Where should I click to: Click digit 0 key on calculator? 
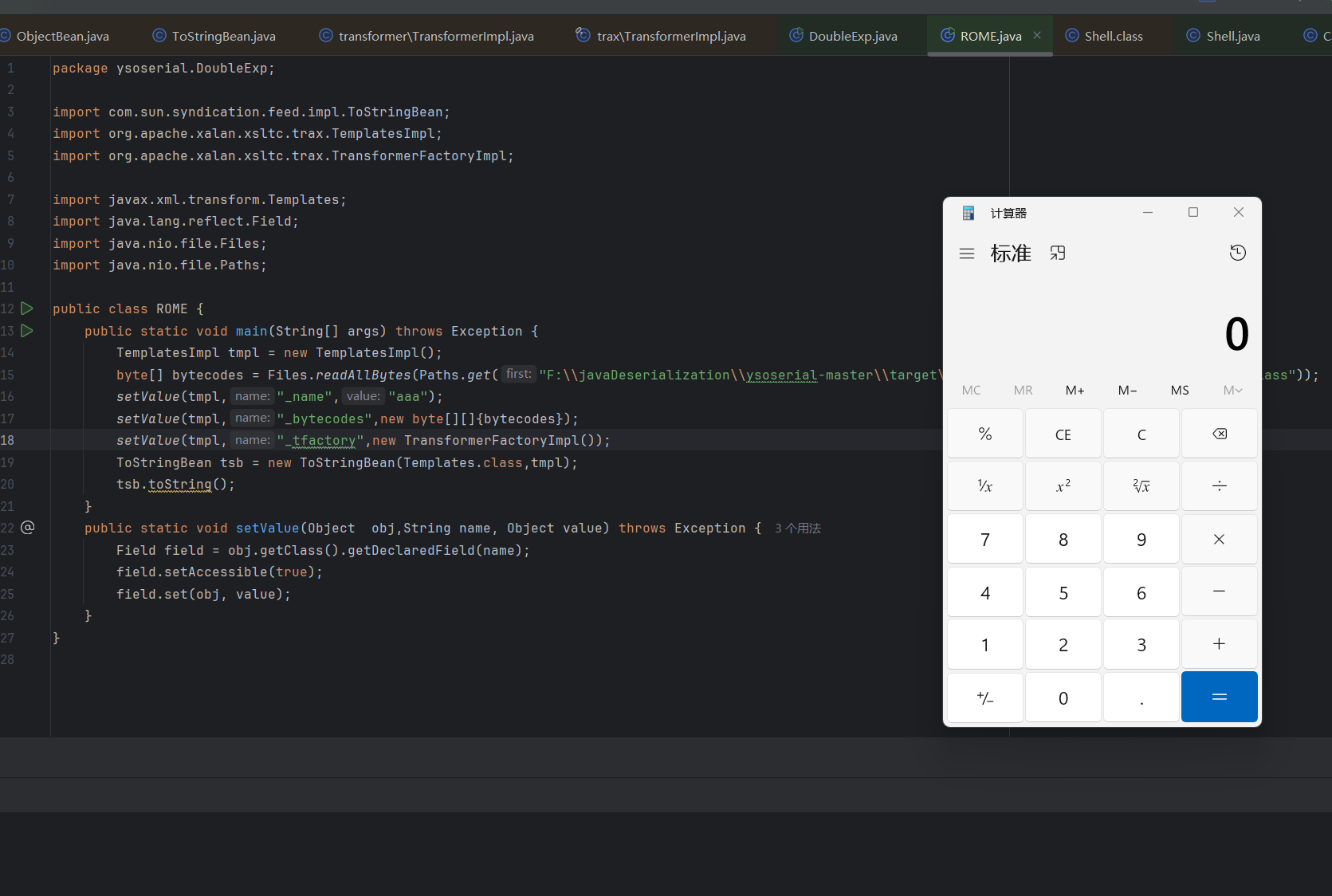click(1063, 698)
